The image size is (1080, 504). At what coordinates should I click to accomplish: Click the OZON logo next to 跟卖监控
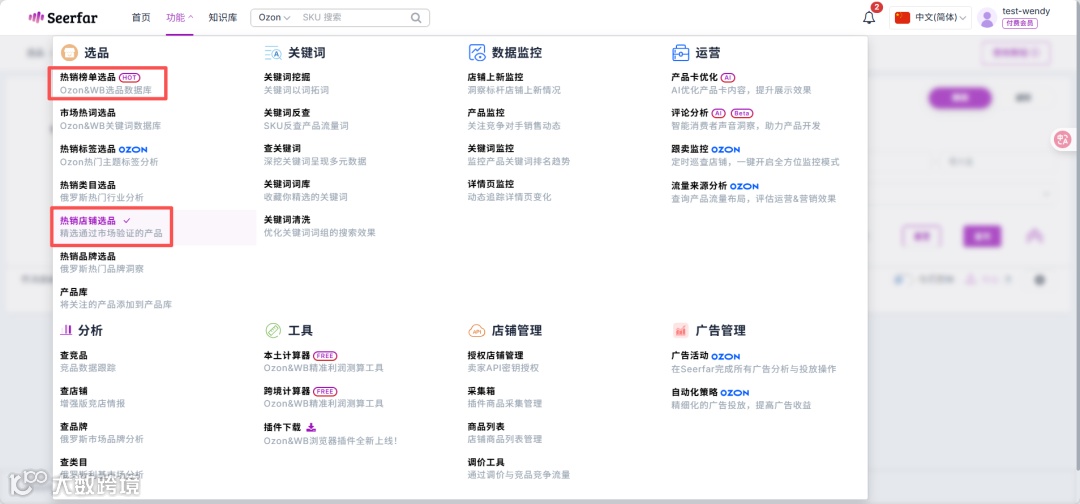(726, 149)
